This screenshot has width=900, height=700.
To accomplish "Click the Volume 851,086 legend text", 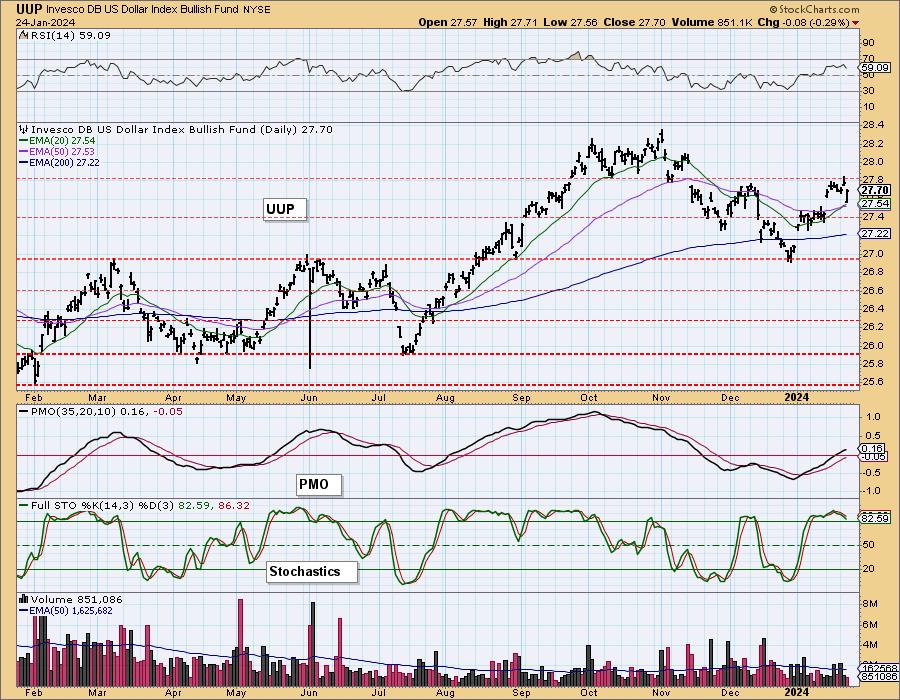I will point(76,600).
